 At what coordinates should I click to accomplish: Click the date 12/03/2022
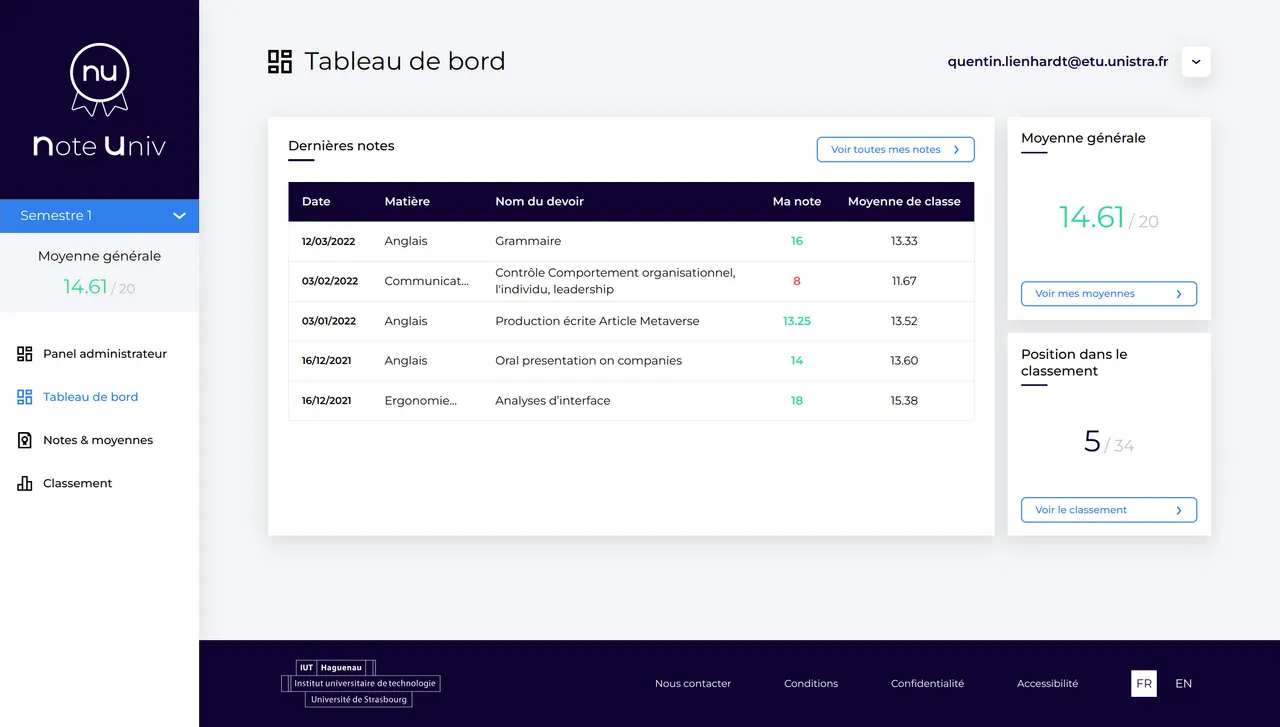pos(330,241)
